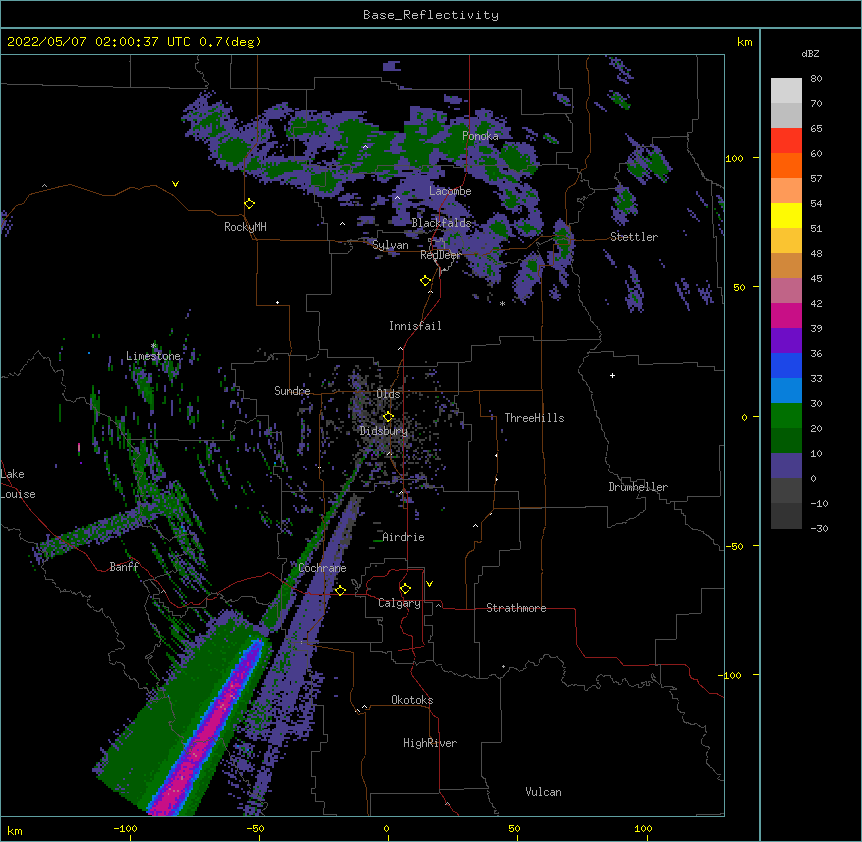Click the -30 value on the dBZ scale

point(819,529)
